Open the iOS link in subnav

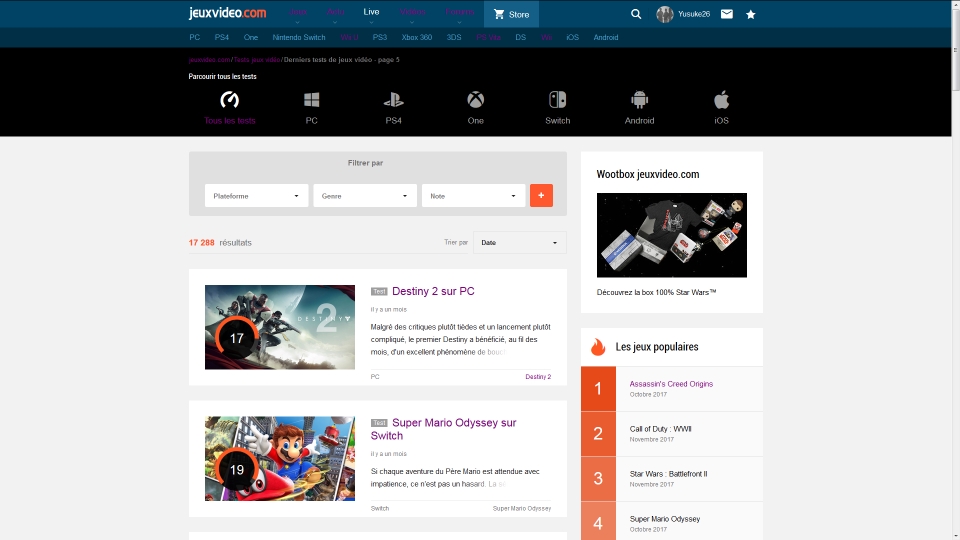[x=572, y=37]
